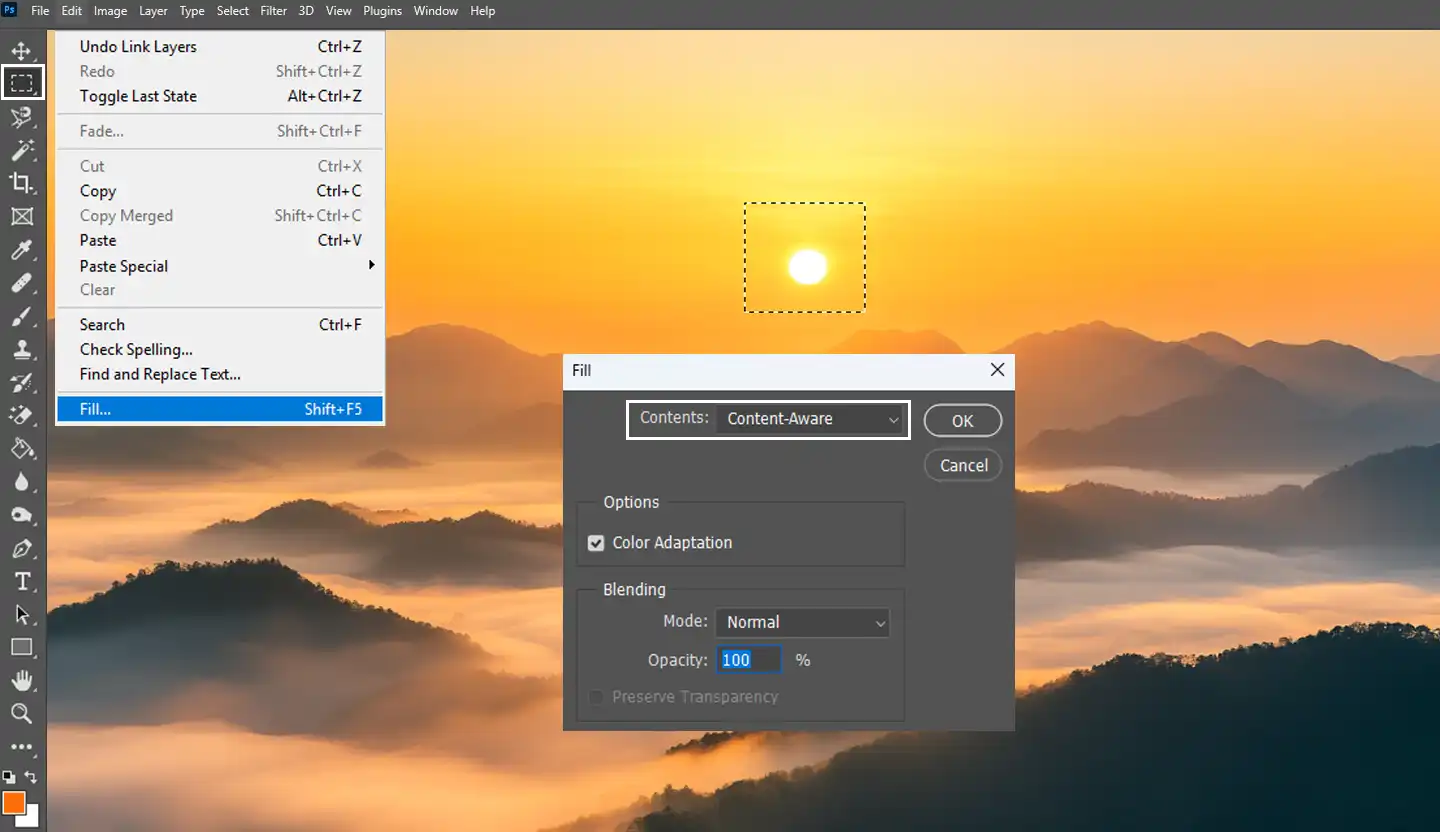Open the Filter menu
This screenshot has height=832, width=1440.
click(273, 11)
